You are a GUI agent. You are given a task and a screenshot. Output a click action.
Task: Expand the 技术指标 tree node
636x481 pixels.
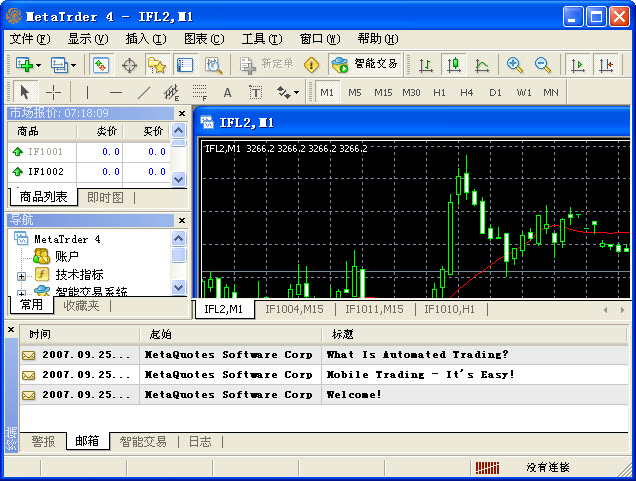coord(21,275)
